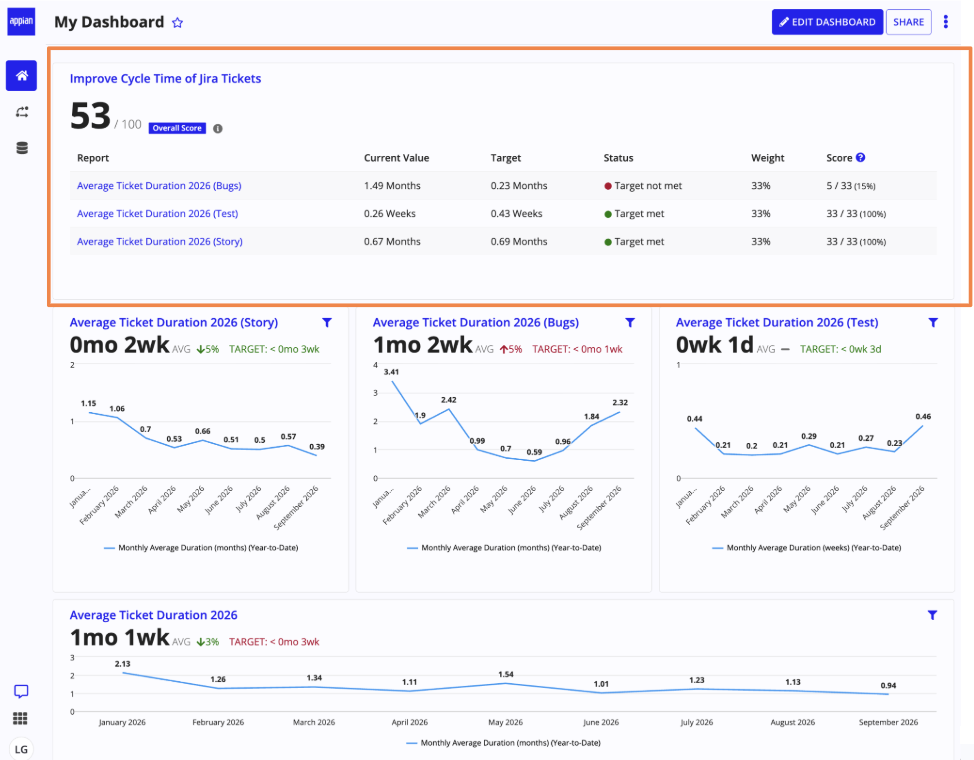Click the 1.49 Months current value
Viewport: 974px width, 760px height.
392,185
